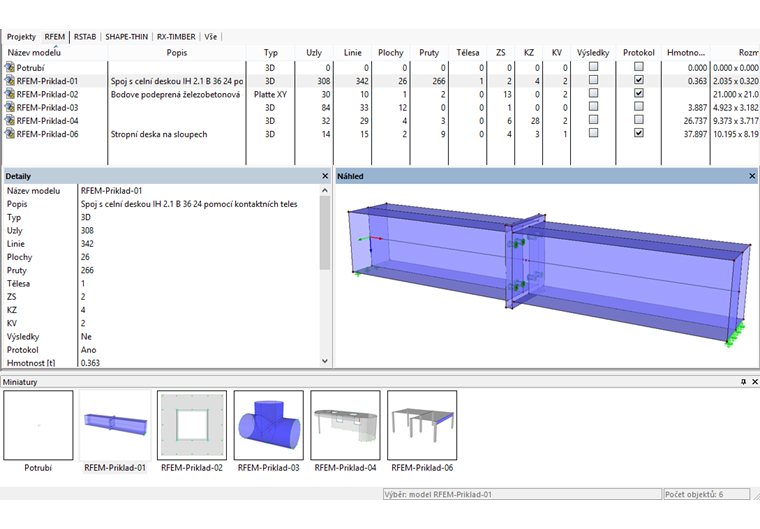Toggle Výsledky checkbox for RFEM-Priklad-02

click(x=593, y=93)
